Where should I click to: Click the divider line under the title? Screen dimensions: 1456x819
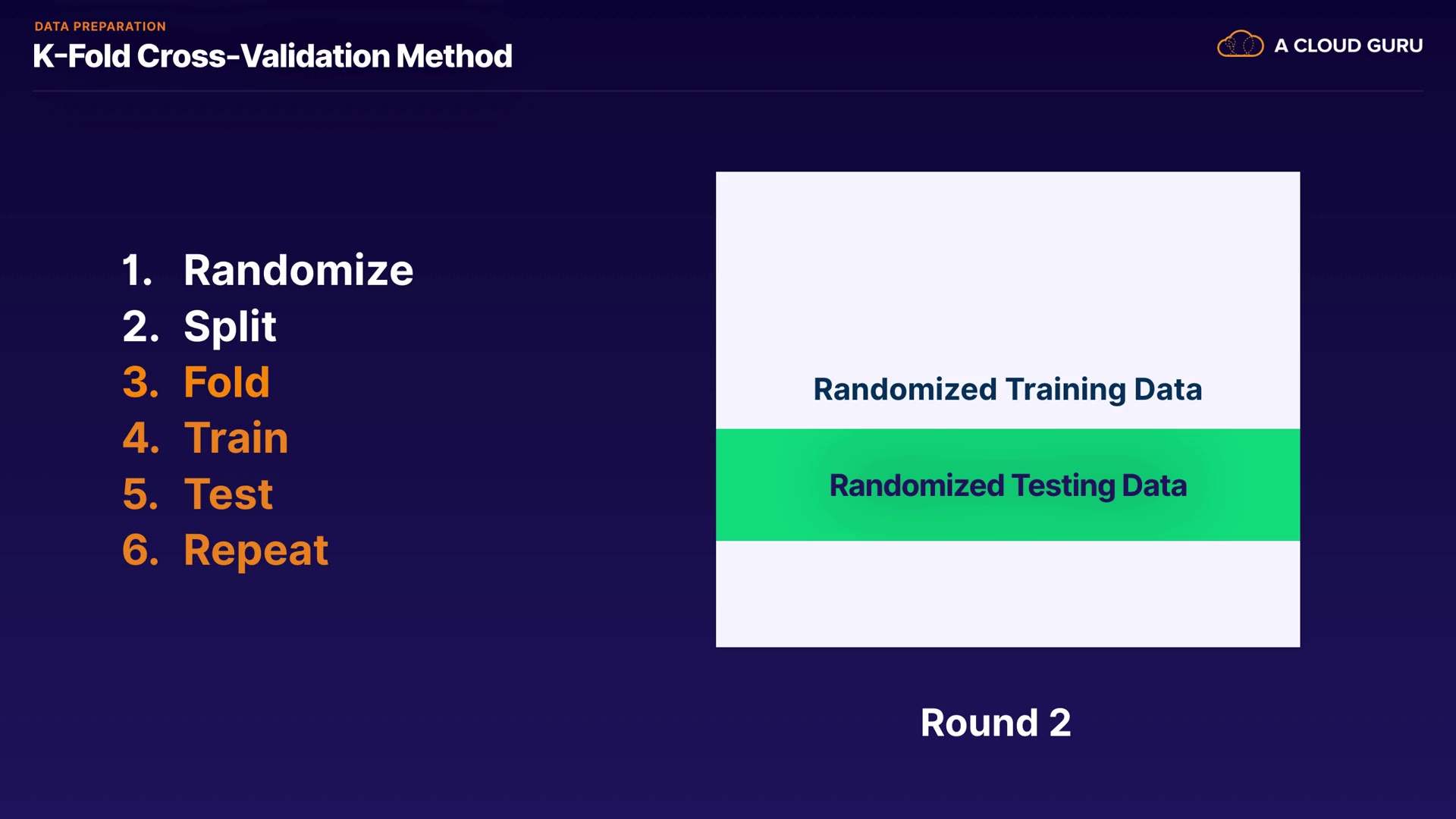[728, 91]
